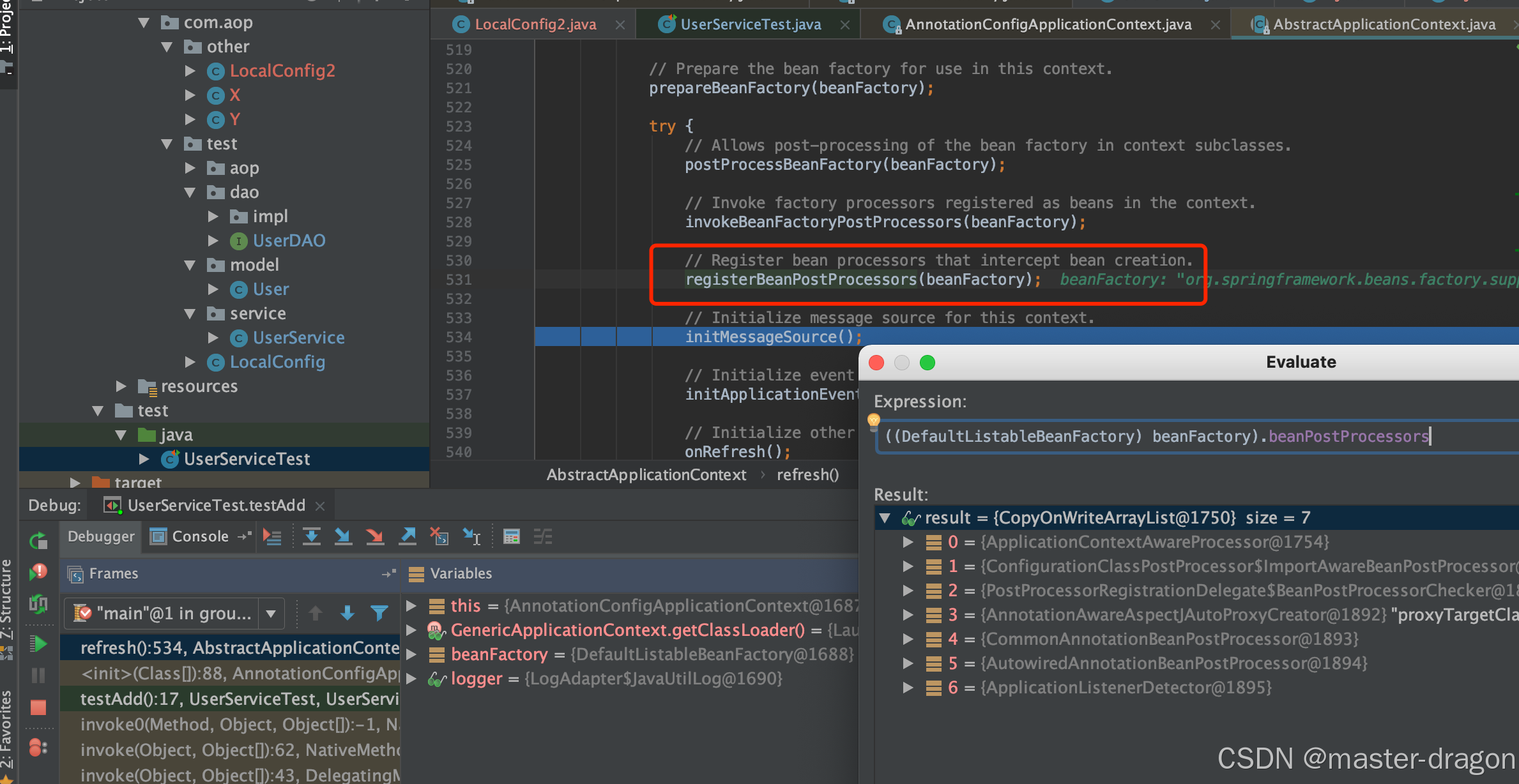Click the Resume Program green arrow
The image size is (1519, 784).
[38, 644]
